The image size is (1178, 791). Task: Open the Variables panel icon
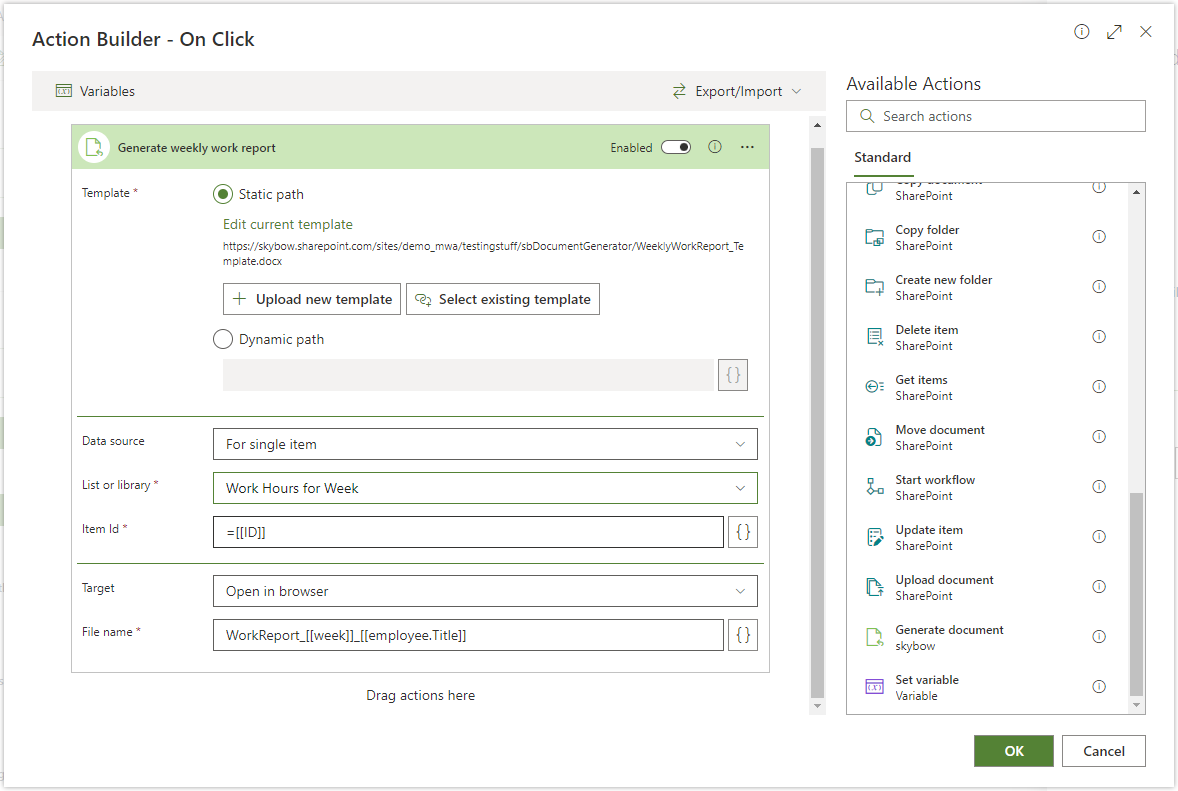(64, 91)
